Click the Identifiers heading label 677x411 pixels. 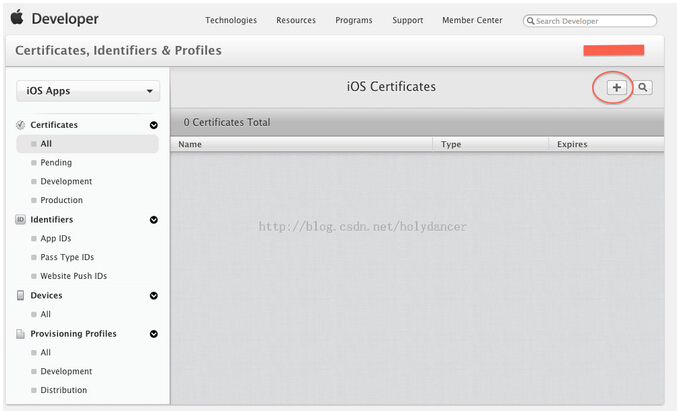pos(51,219)
